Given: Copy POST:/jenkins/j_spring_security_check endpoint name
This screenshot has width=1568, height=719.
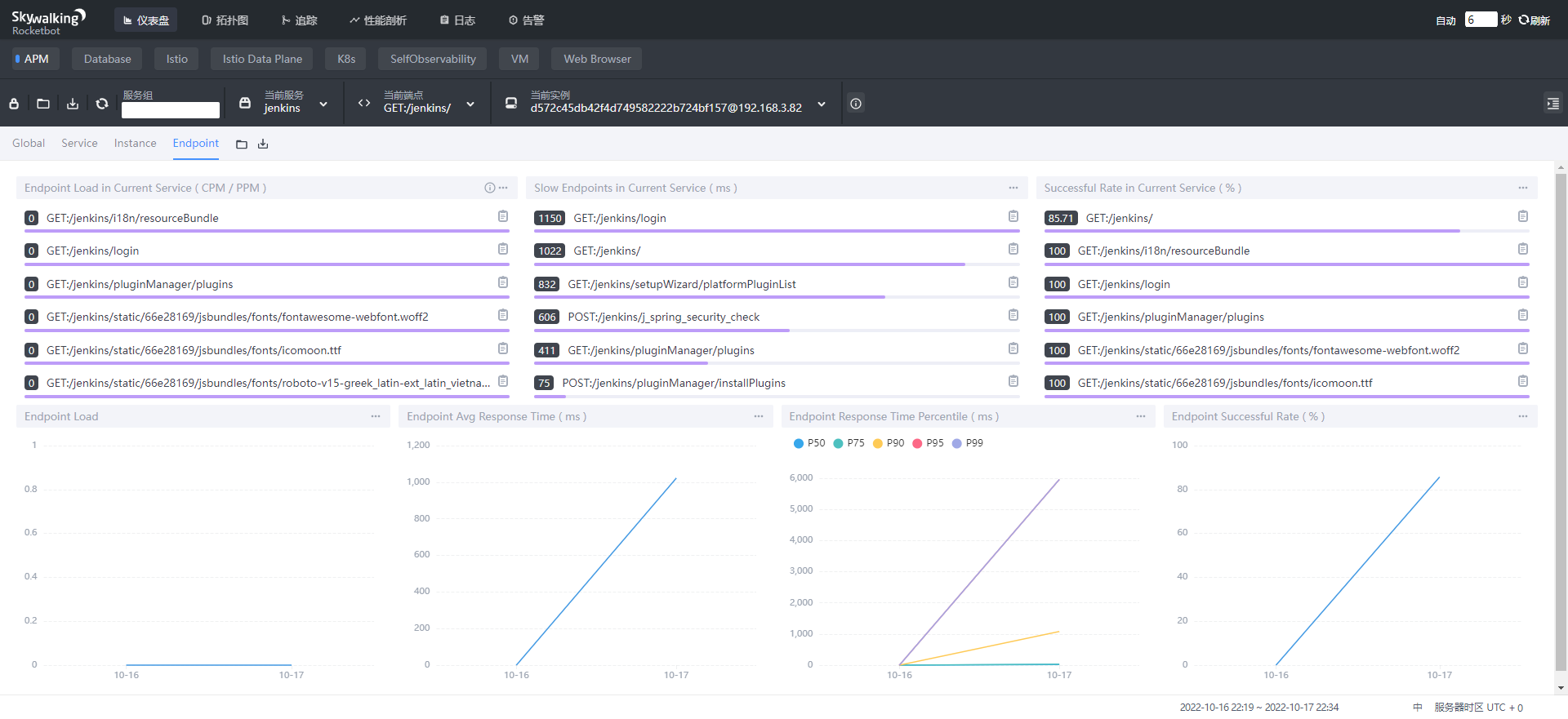Looking at the screenshot, I should (1013, 315).
